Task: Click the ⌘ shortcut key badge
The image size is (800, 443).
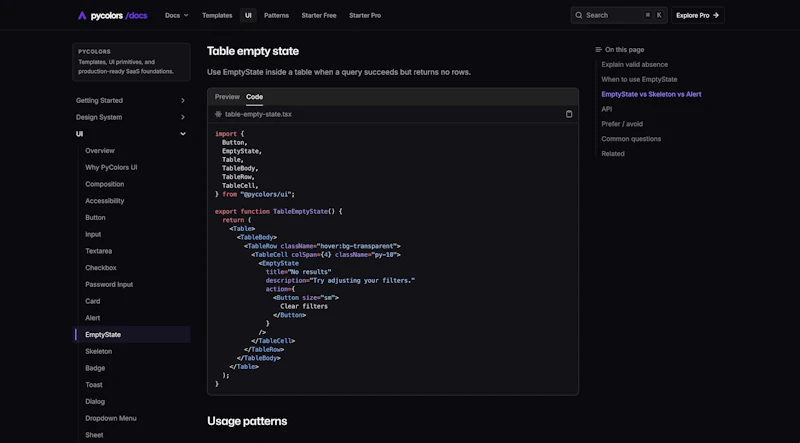Action: click(x=647, y=15)
